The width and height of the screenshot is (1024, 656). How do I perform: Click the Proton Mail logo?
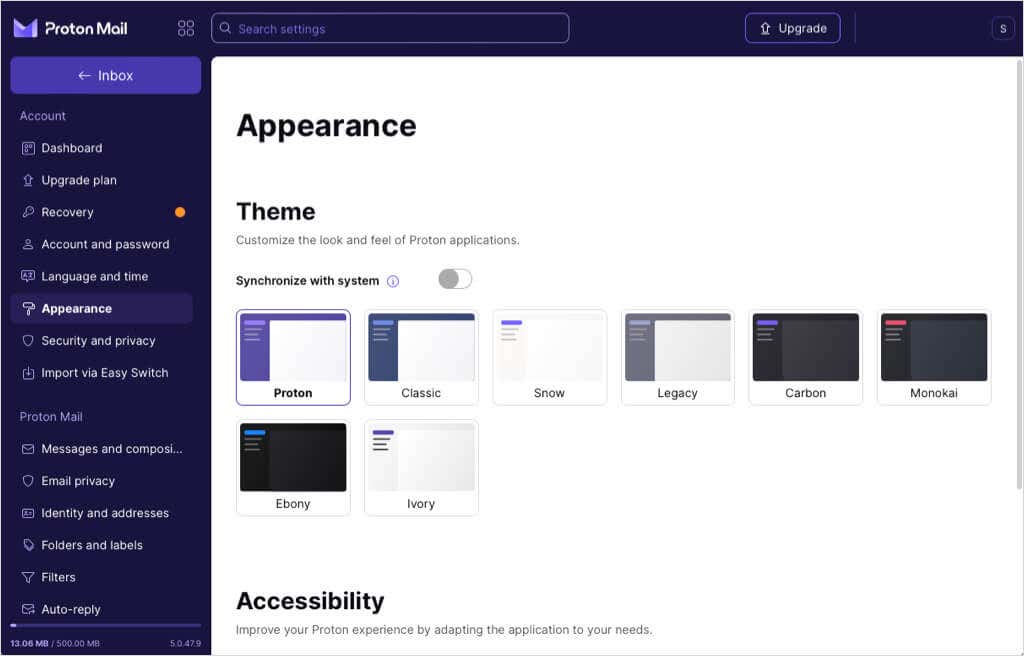coord(71,28)
